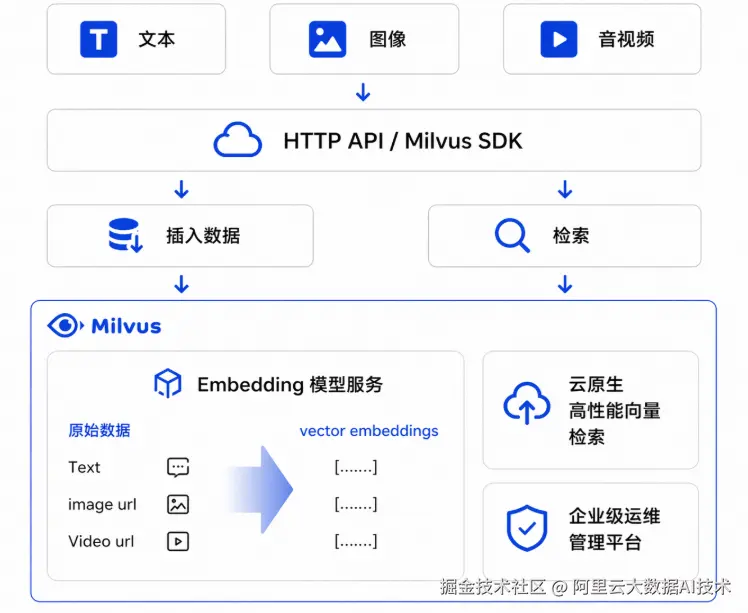Screen dimensions: 748x613
Task: Click the magnifier search icon beside 检索
Action: tap(512, 235)
